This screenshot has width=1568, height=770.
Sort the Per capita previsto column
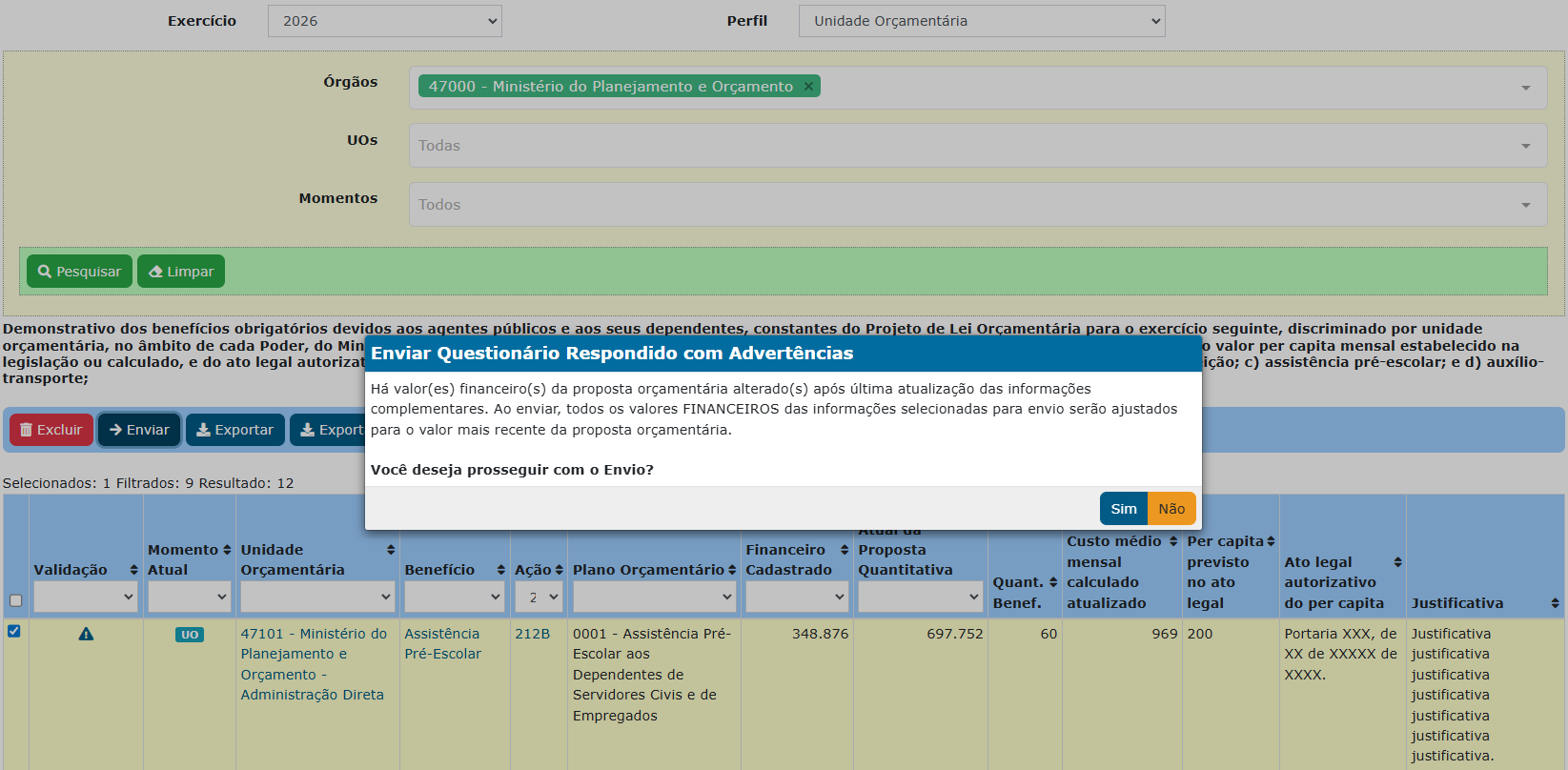tap(1271, 541)
